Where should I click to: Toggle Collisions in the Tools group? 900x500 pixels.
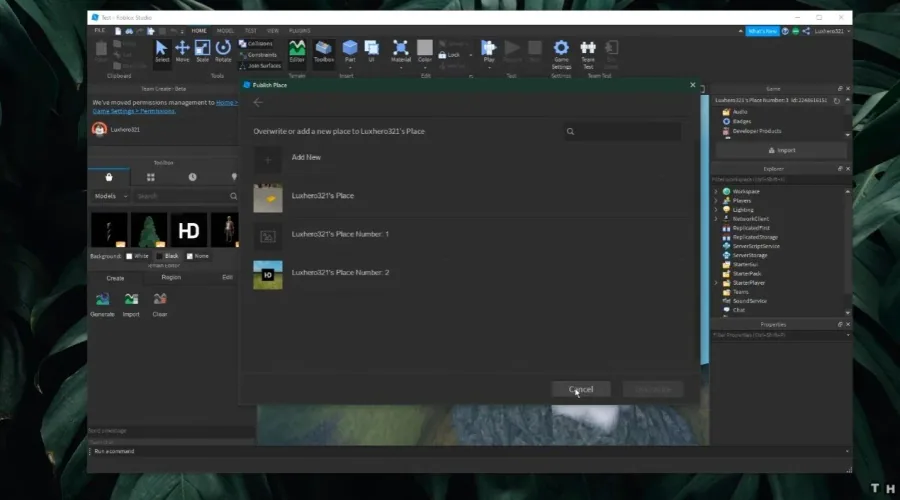tap(255, 44)
